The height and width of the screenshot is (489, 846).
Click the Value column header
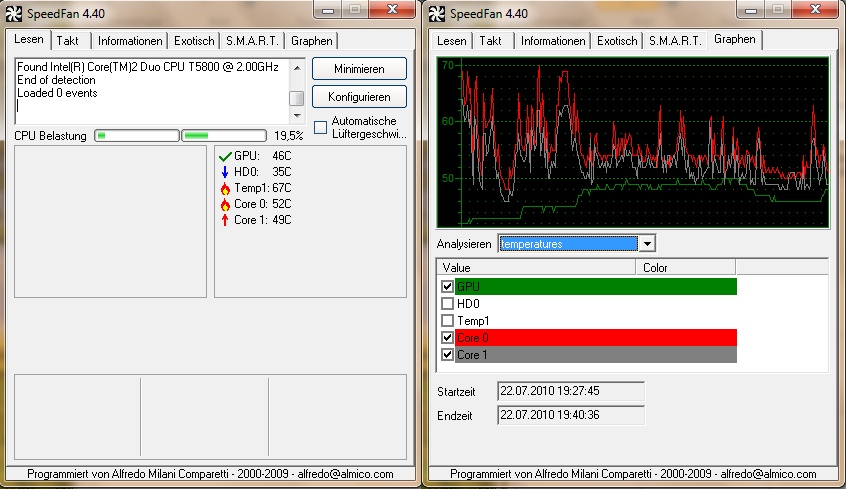click(536, 268)
